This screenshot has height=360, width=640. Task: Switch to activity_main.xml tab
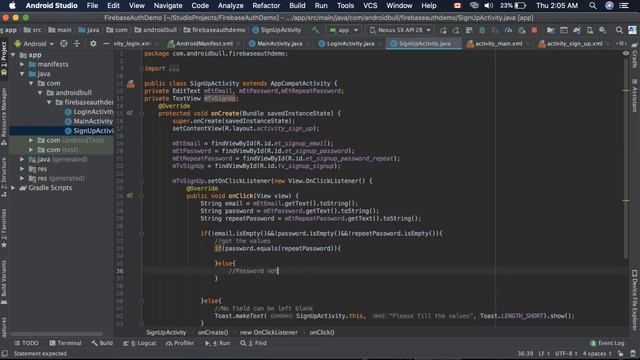click(x=498, y=43)
